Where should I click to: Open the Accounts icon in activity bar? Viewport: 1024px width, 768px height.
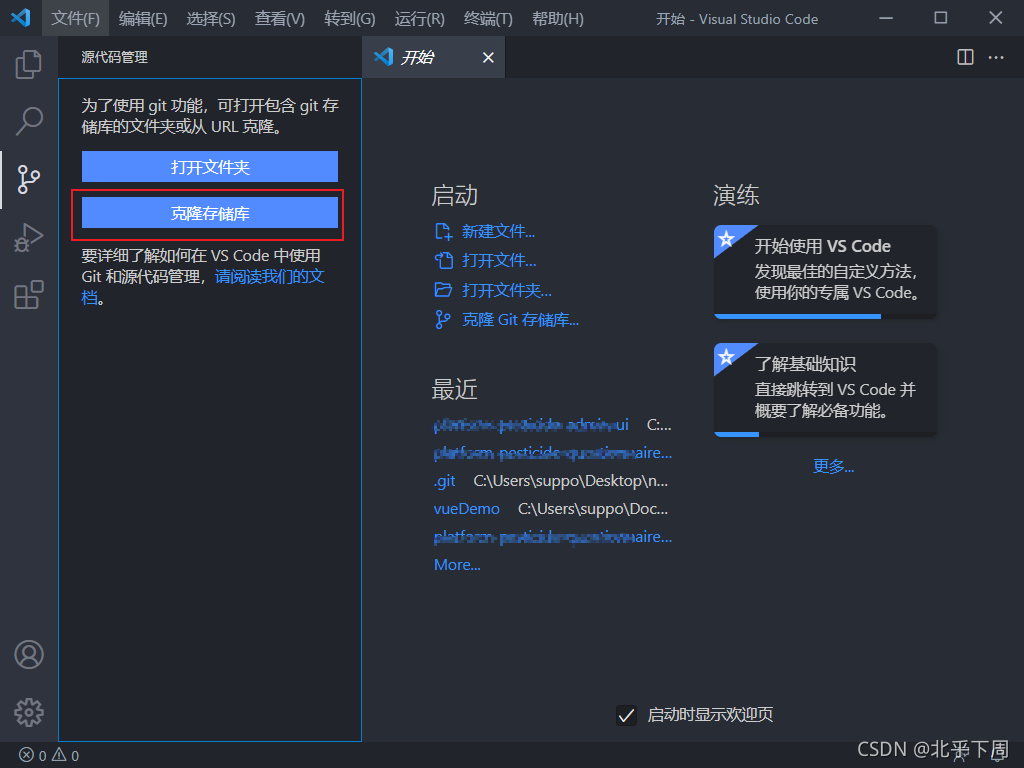(x=29, y=654)
